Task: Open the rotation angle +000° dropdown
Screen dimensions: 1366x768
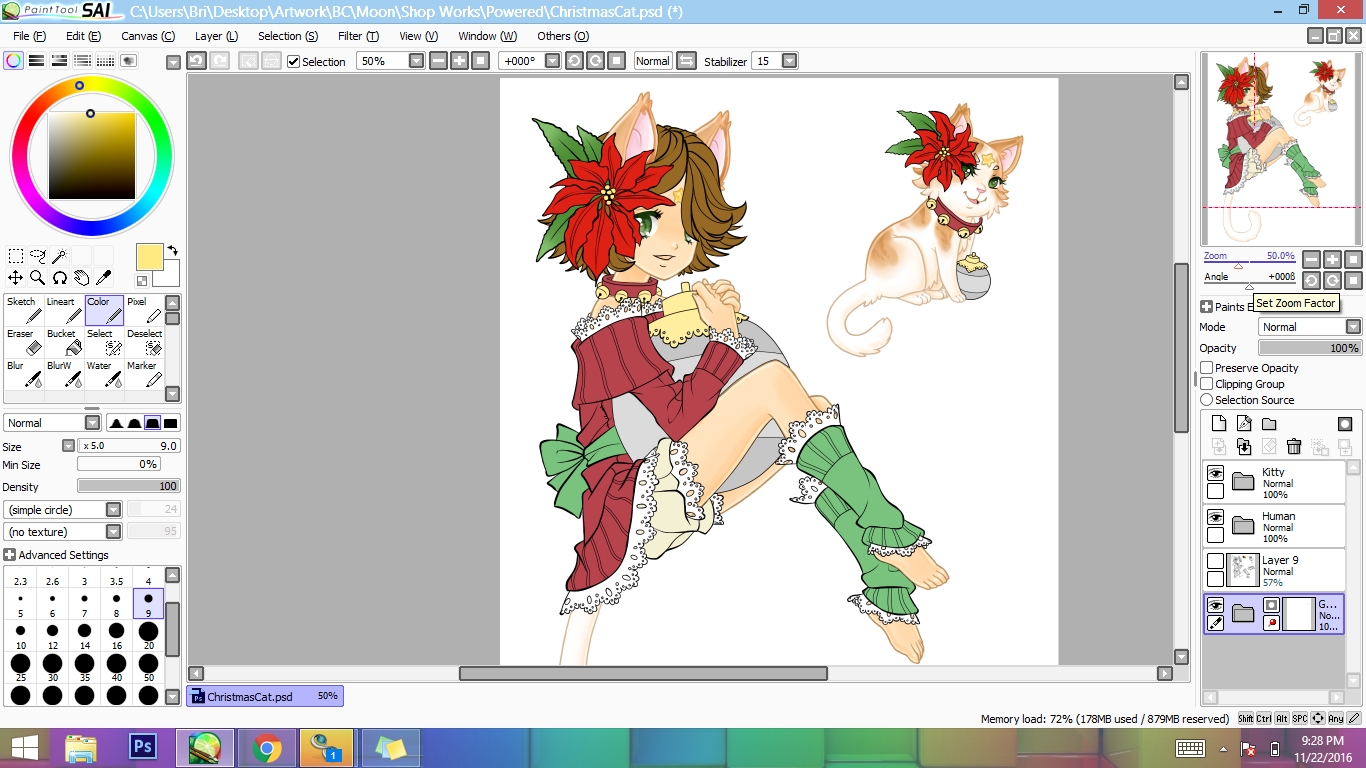Action: tap(554, 61)
